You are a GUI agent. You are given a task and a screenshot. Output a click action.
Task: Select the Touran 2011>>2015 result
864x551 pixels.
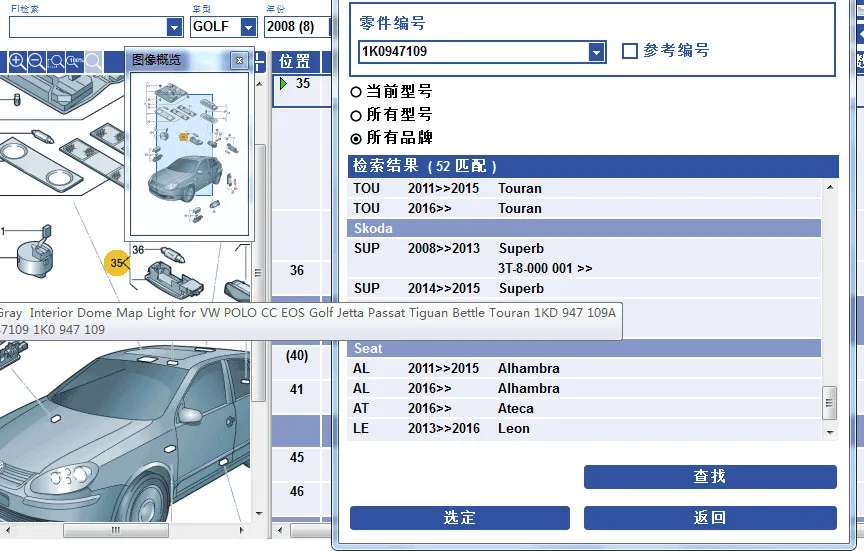pos(584,188)
